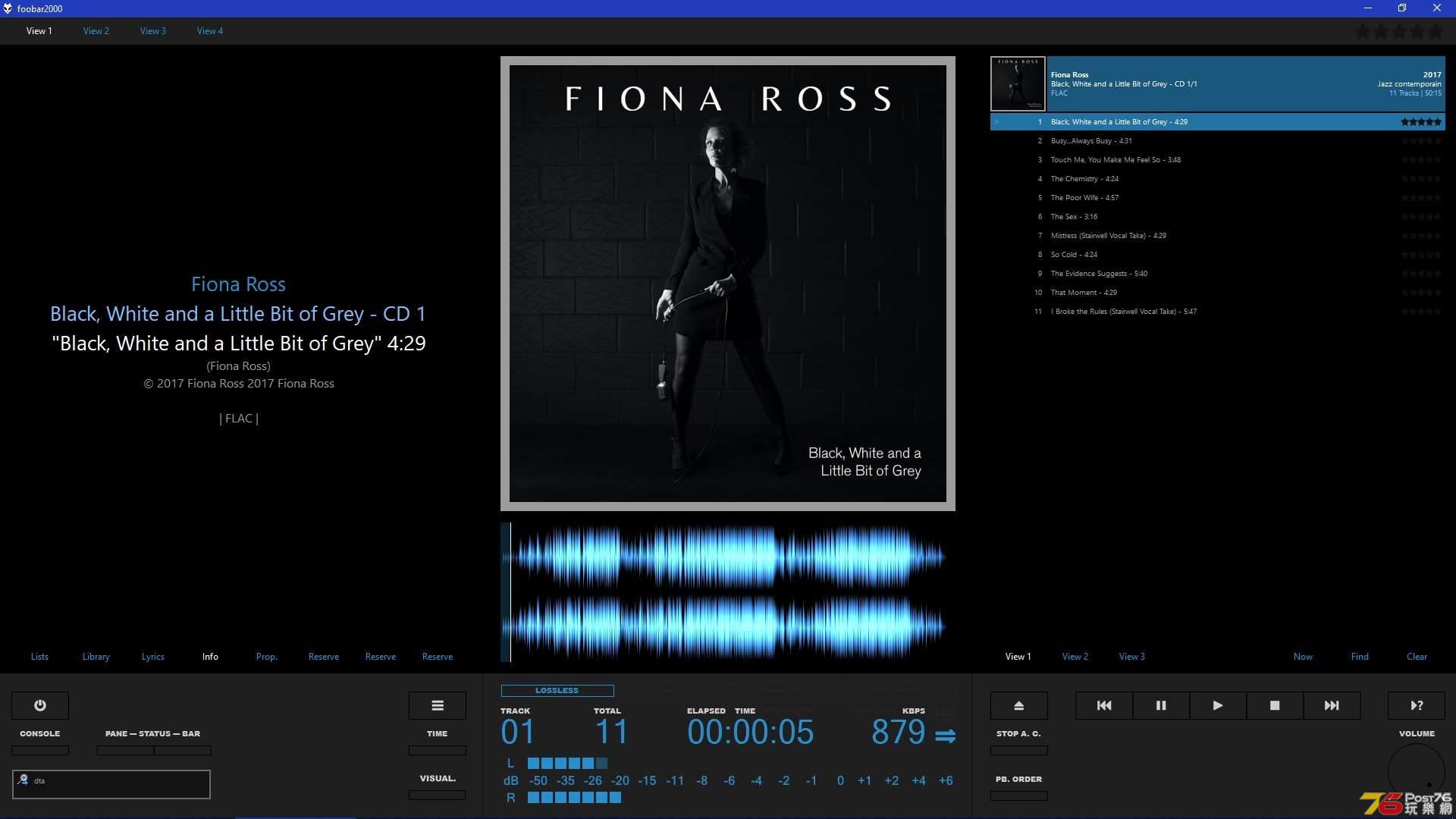The width and height of the screenshot is (1456, 819).
Task: Switch to View 4 in top tab bar
Action: pyautogui.click(x=210, y=31)
